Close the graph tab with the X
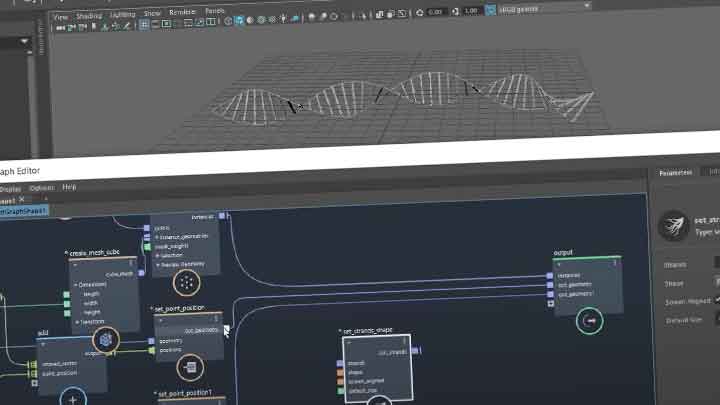 click(22, 199)
